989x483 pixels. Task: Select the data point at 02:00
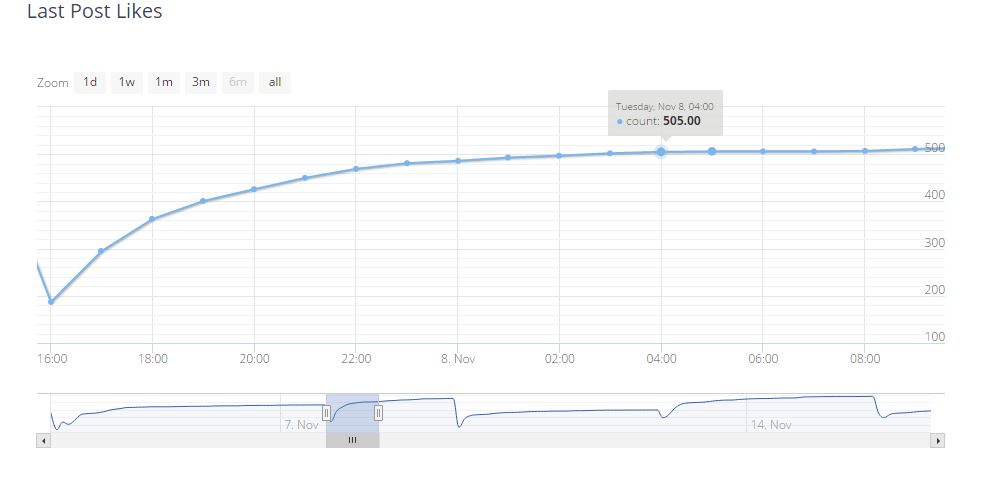click(x=559, y=156)
